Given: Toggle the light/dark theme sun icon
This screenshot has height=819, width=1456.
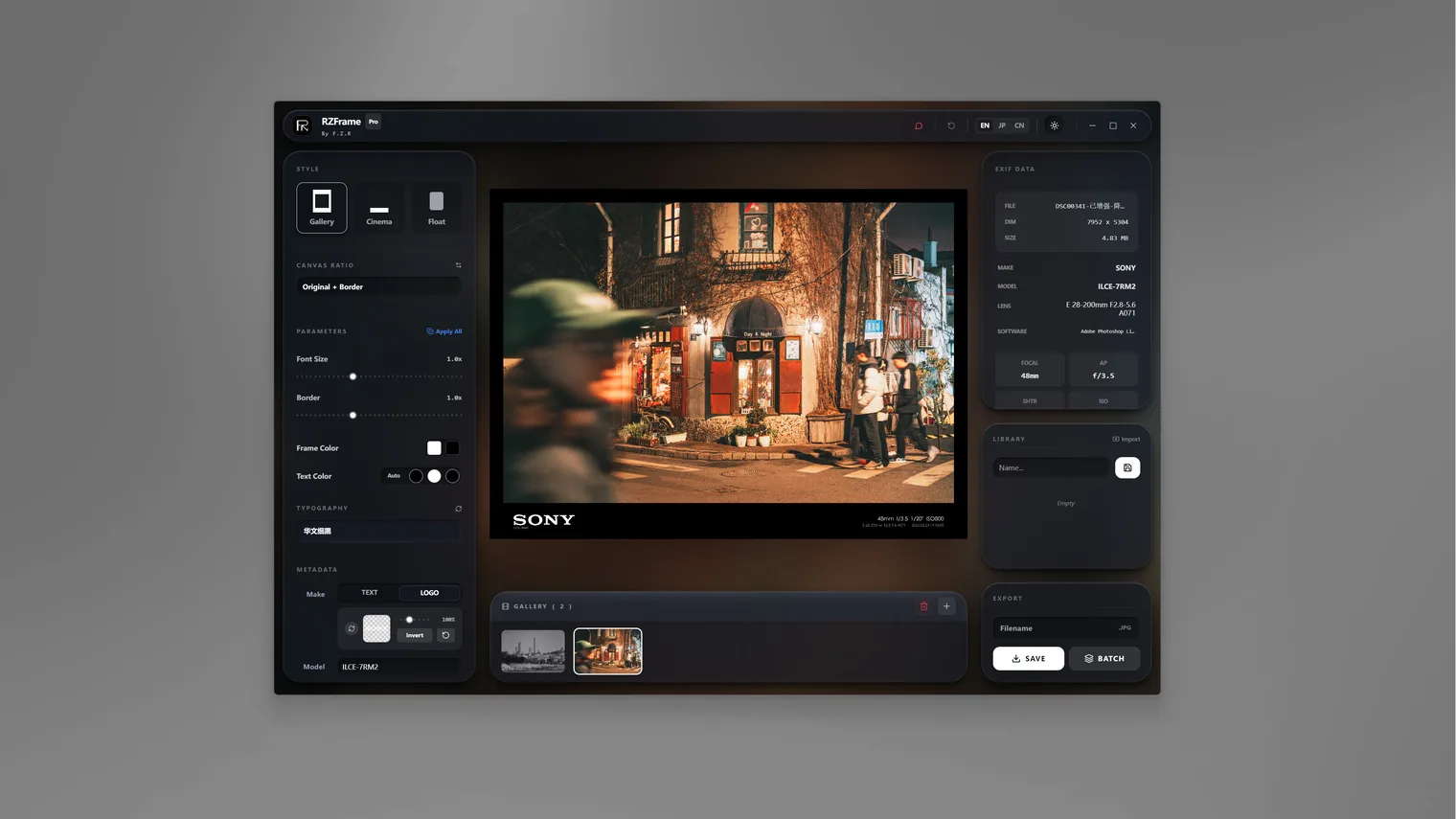Looking at the screenshot, I should (1055, 125).
